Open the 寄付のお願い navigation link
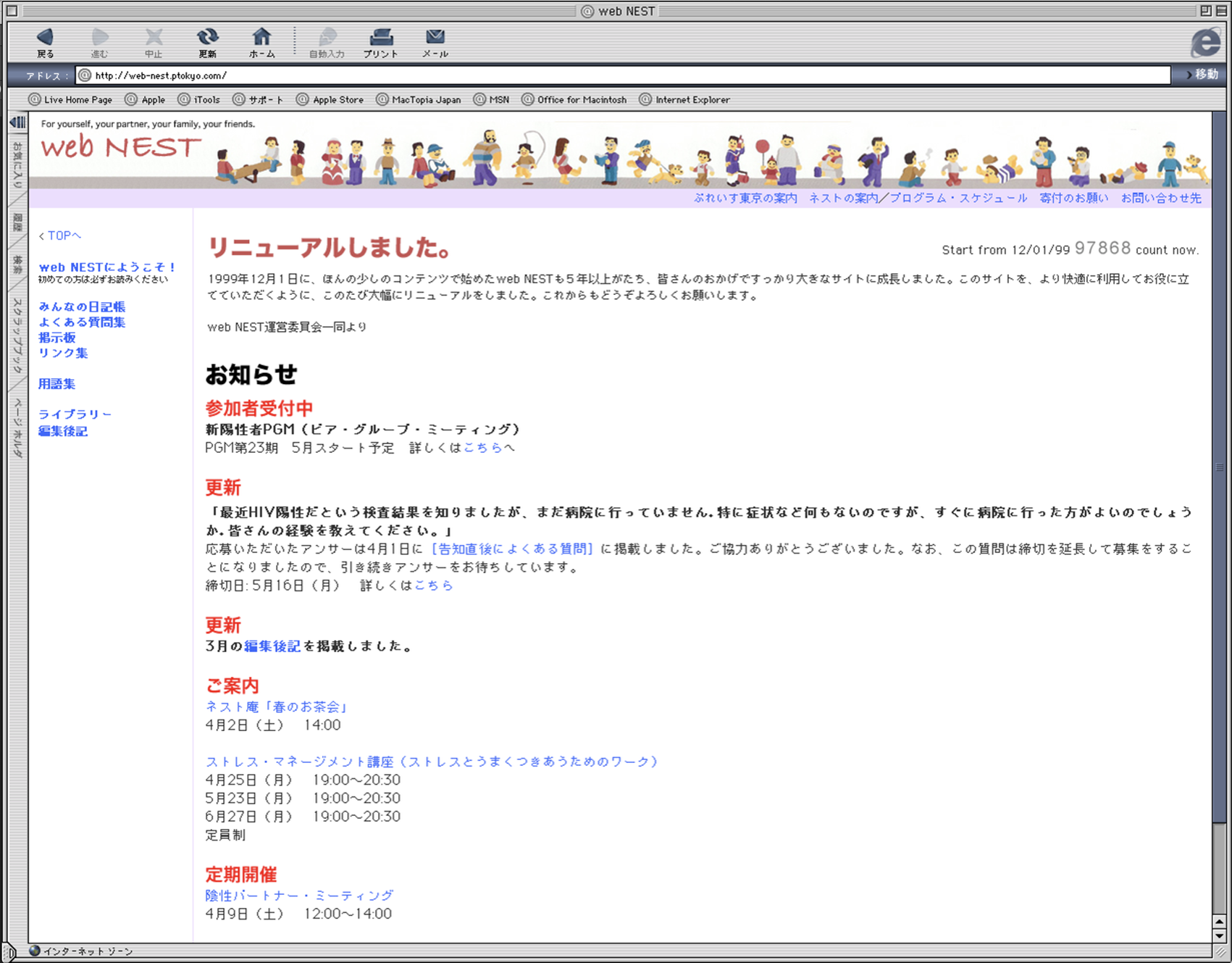The width and height of the screenshot is (1232, 963). [1073, 198]
